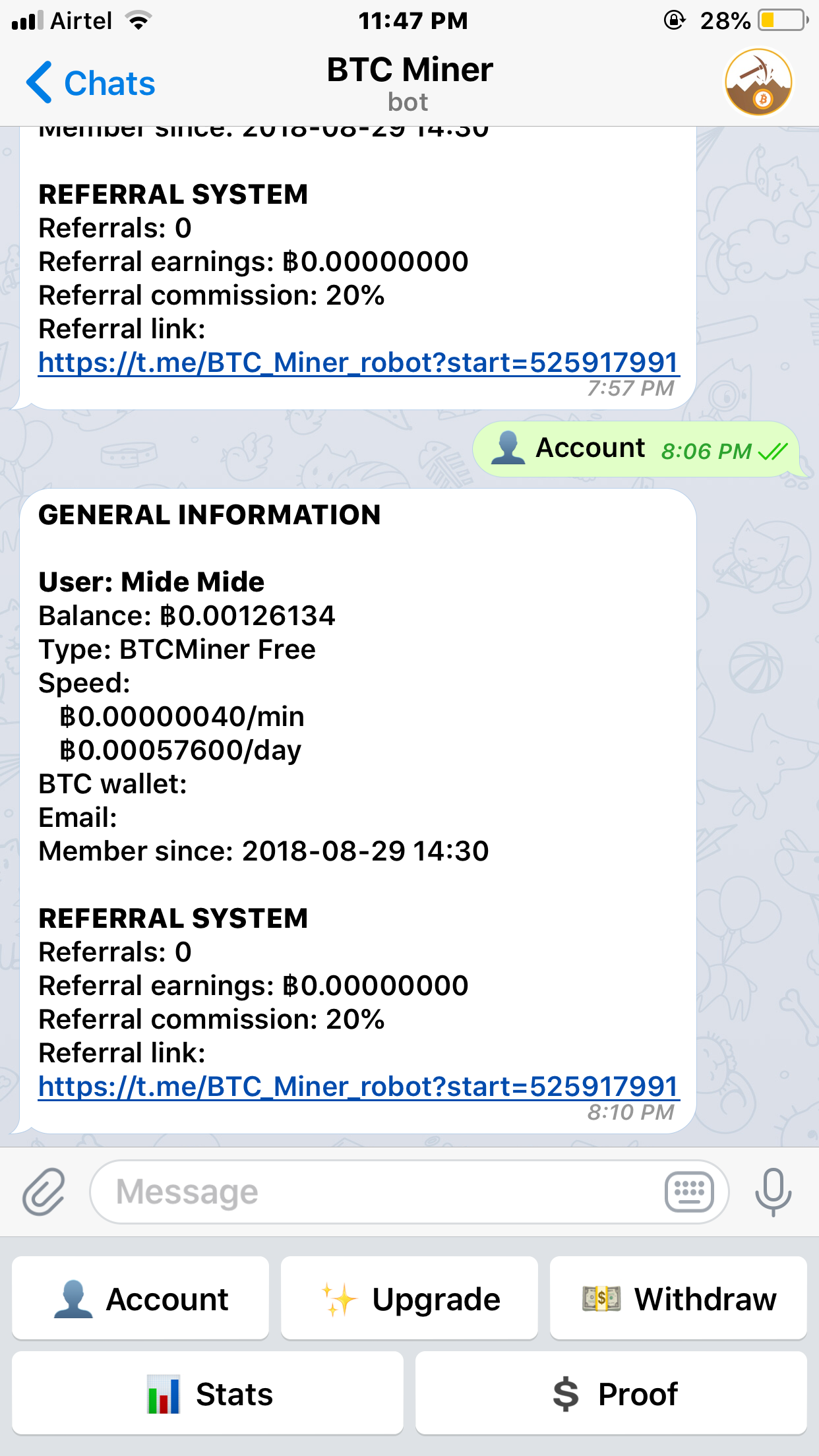This screenshot has width=819, height=1456.
Task: Tap the GENERAL INFORMATION message bubble
Action: click(x=358, y=811)
